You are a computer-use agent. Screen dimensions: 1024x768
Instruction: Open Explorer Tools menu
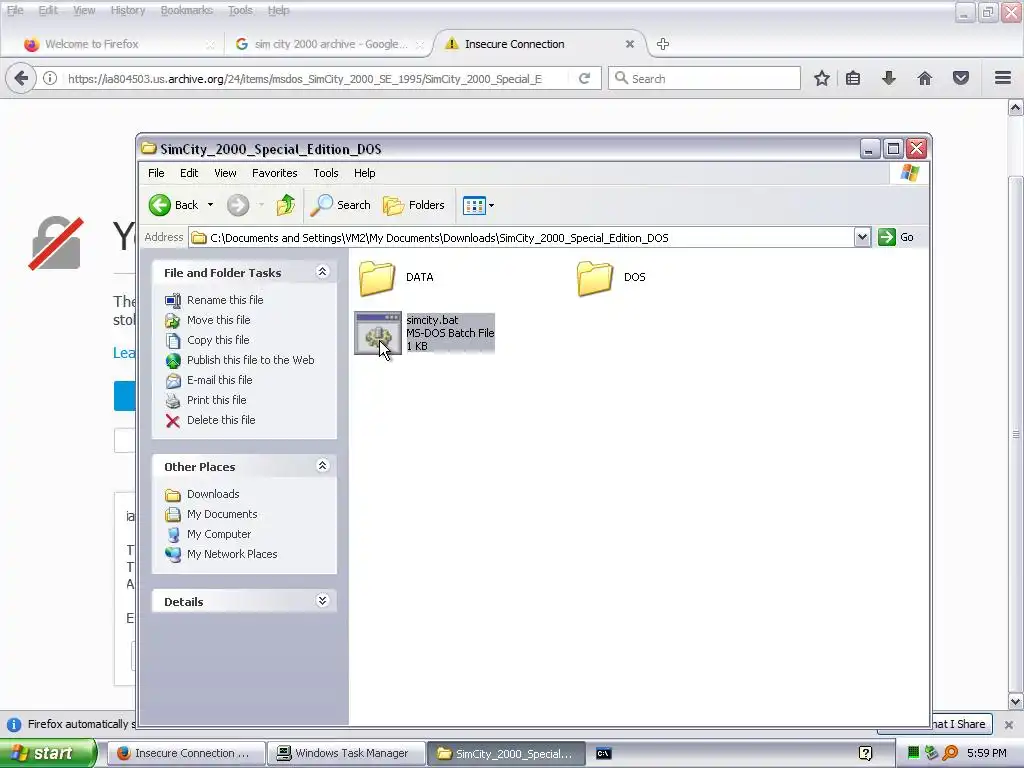(325, 173)
